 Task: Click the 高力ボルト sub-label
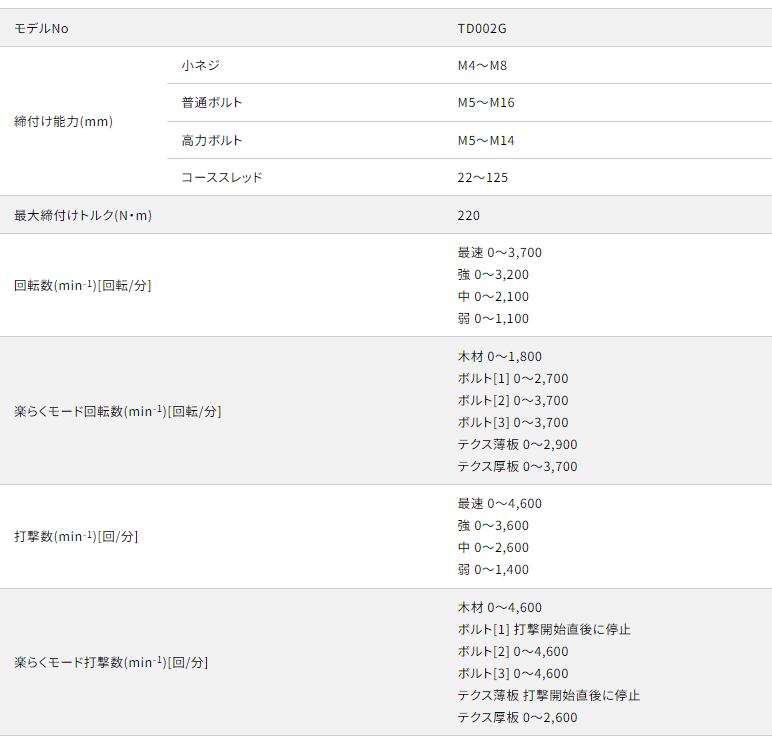212,140
